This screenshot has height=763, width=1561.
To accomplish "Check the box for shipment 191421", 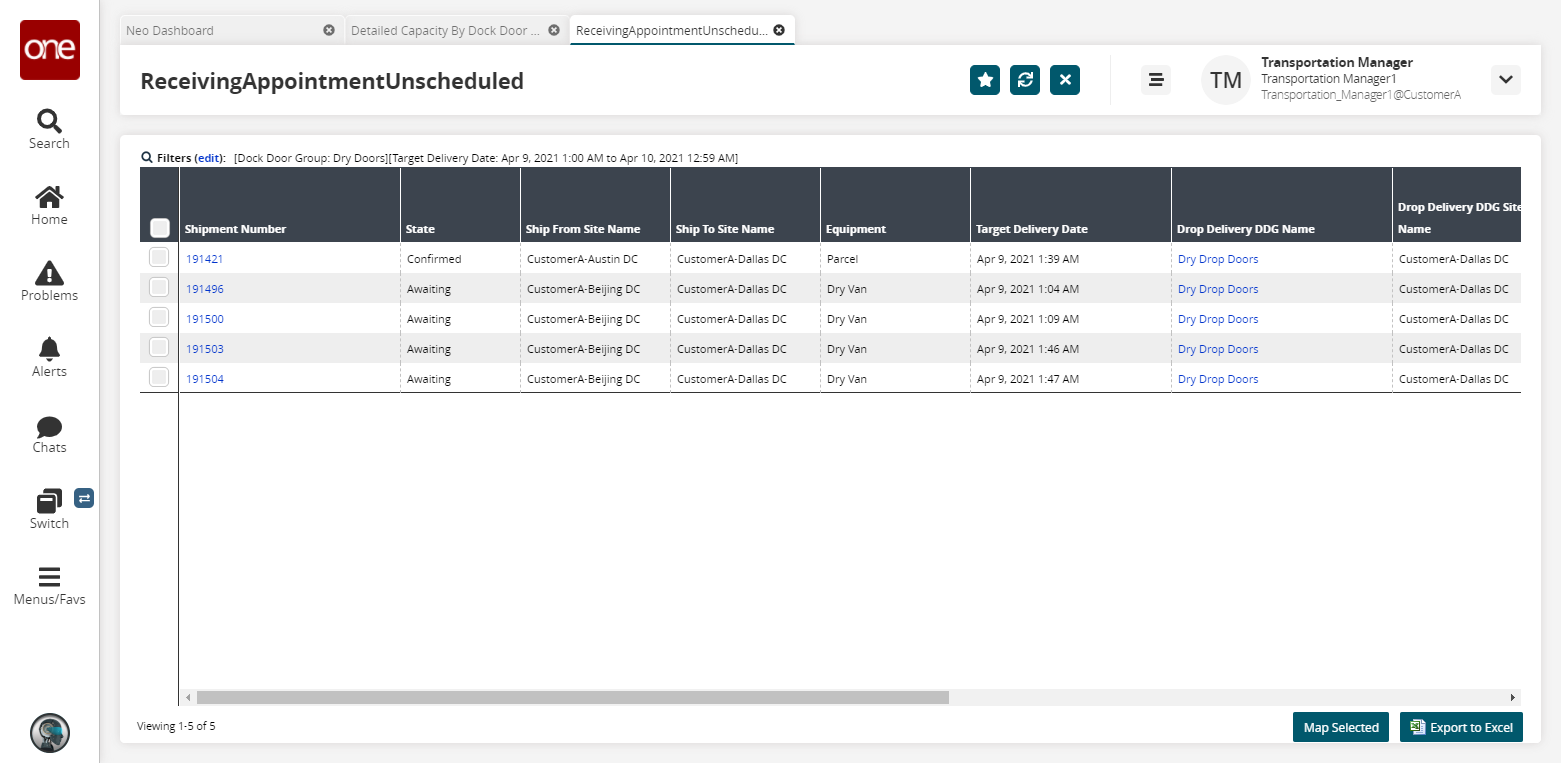I will pyautogui.click(x=159, y=257).
